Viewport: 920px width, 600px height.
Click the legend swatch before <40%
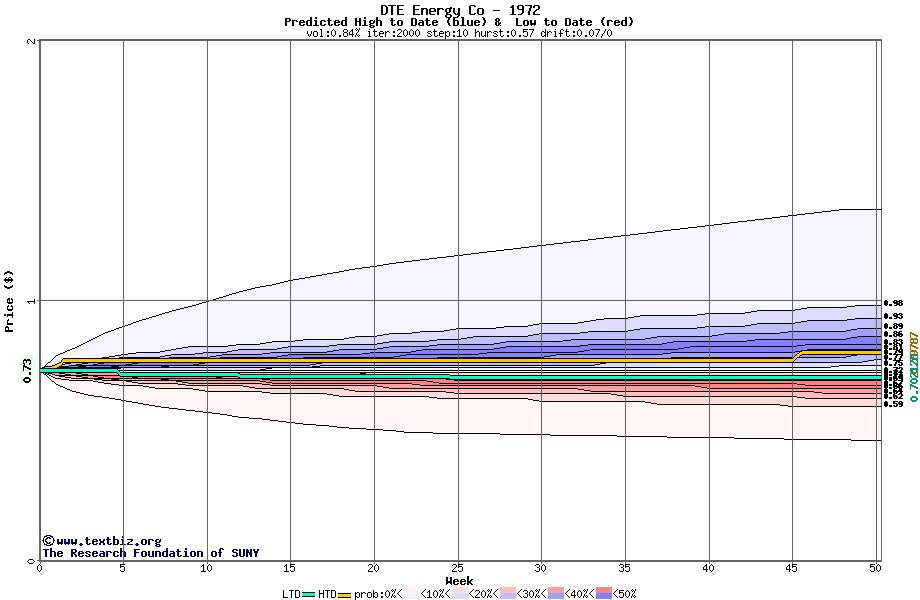(556, 594)
